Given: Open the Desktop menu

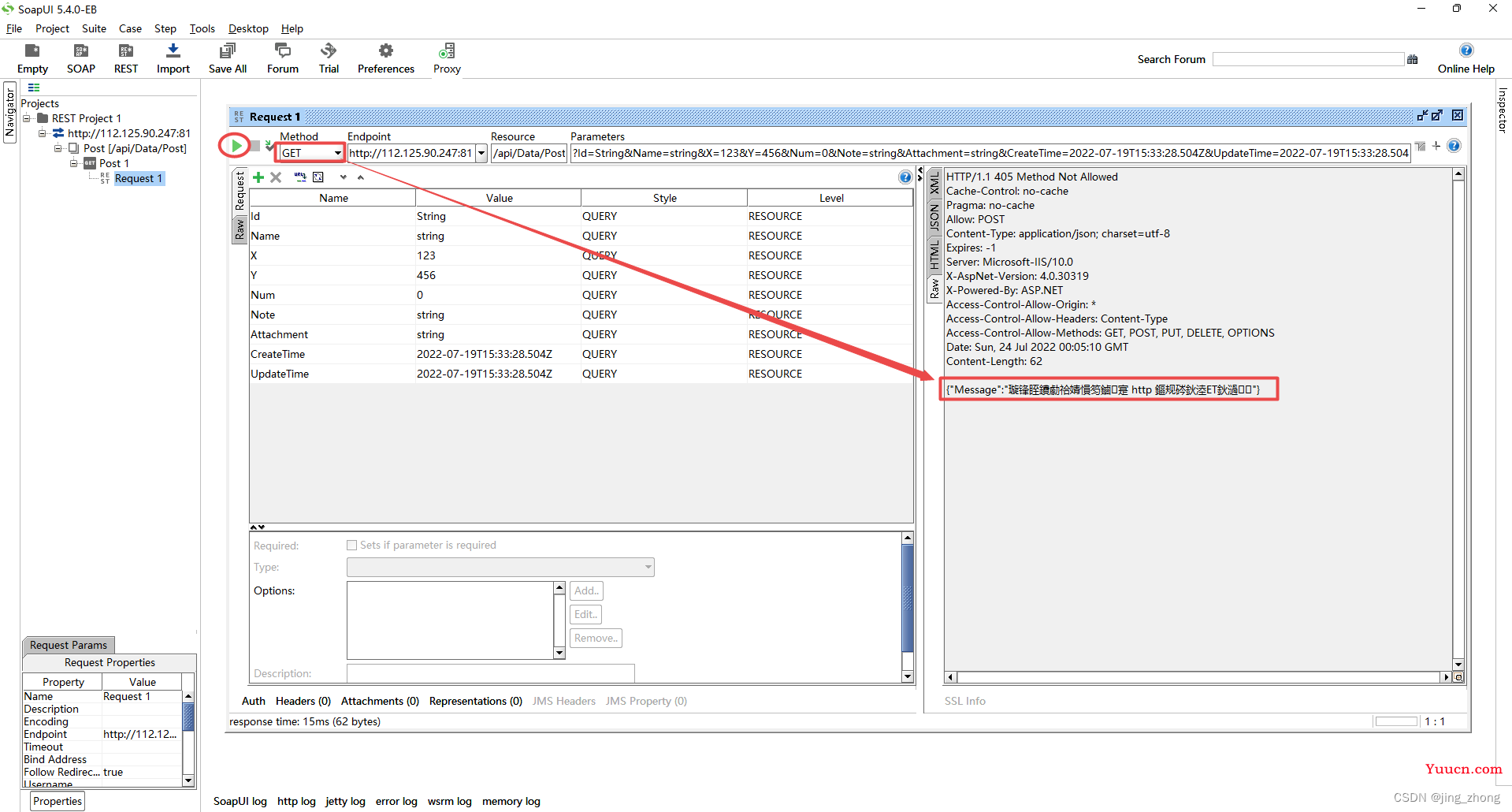Looking at the screenshot, I should pyautogui.click(x=248, y=28).
